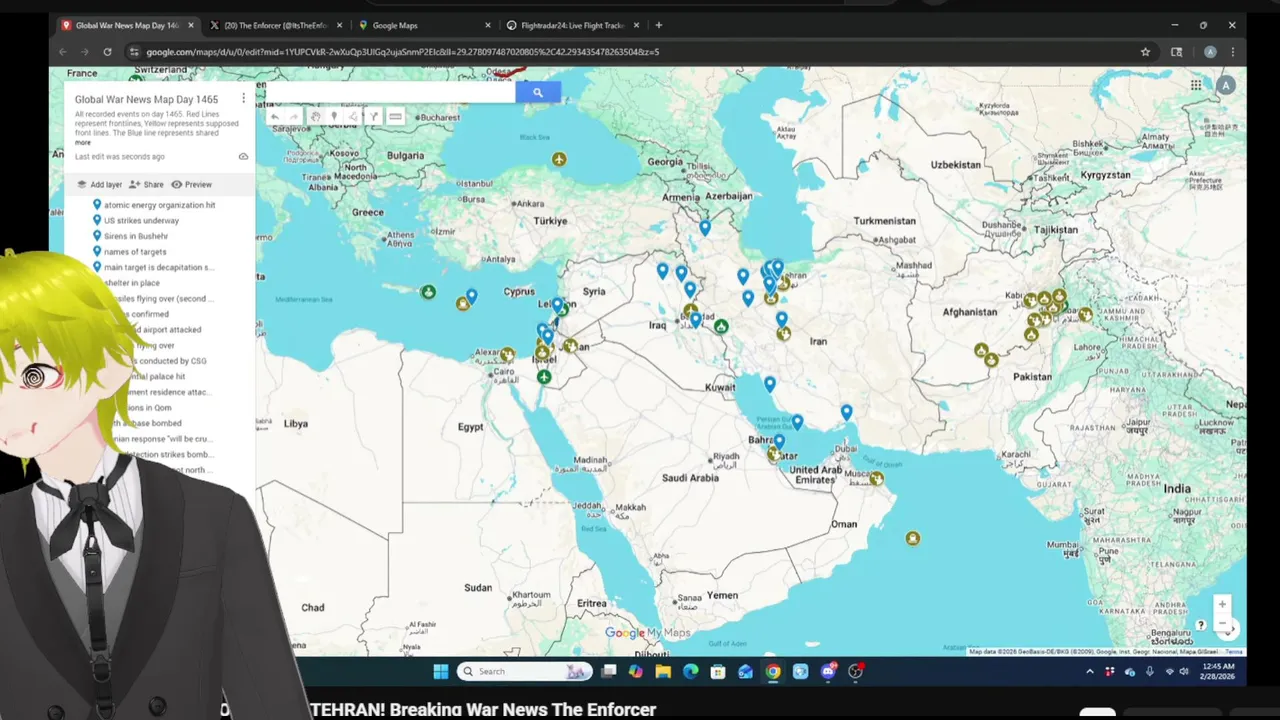The height and width of the screenshot is (720, 1280).
Task: Select the pan hand tool in map toolbar
Action: [x=315, y=117]
